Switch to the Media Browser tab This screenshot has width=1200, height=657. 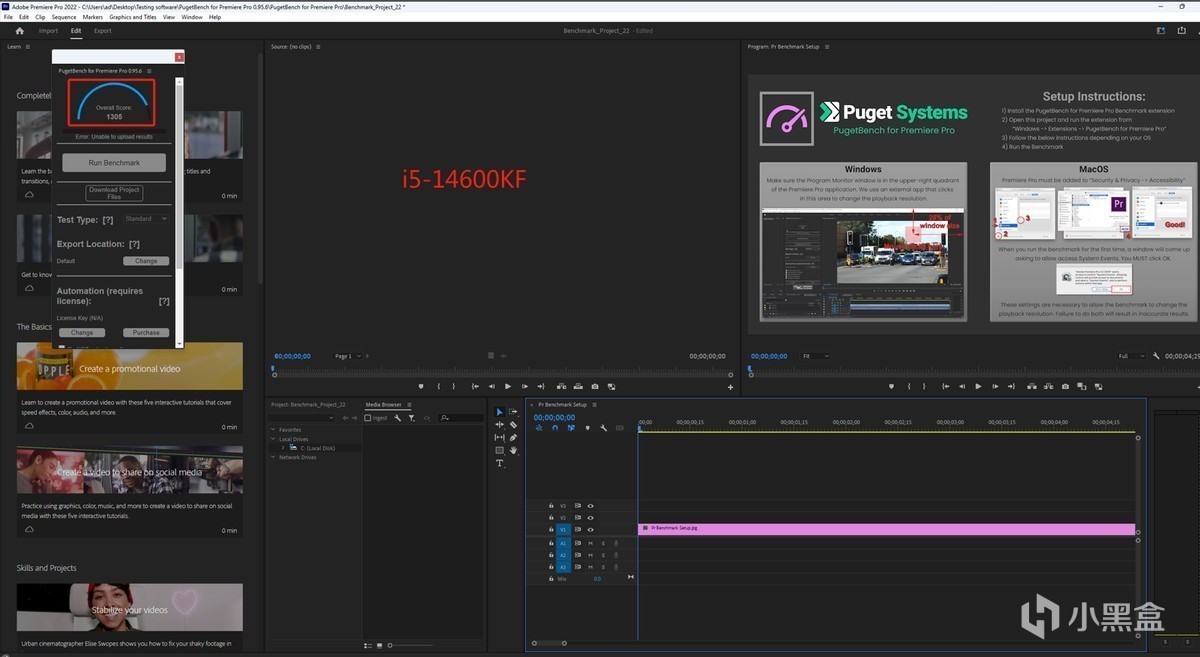point(383,405)
